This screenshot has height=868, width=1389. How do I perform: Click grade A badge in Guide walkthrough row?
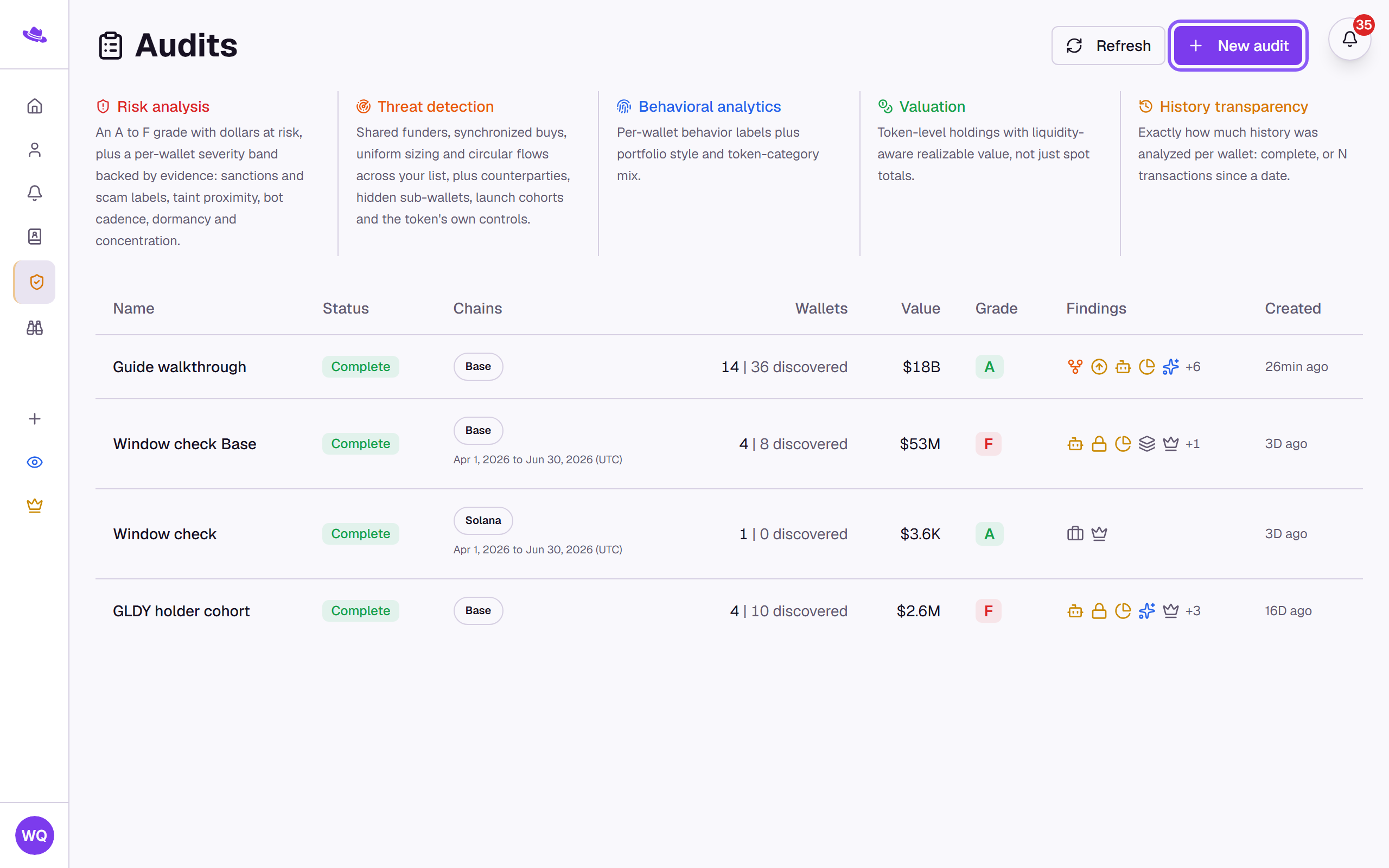990,367
